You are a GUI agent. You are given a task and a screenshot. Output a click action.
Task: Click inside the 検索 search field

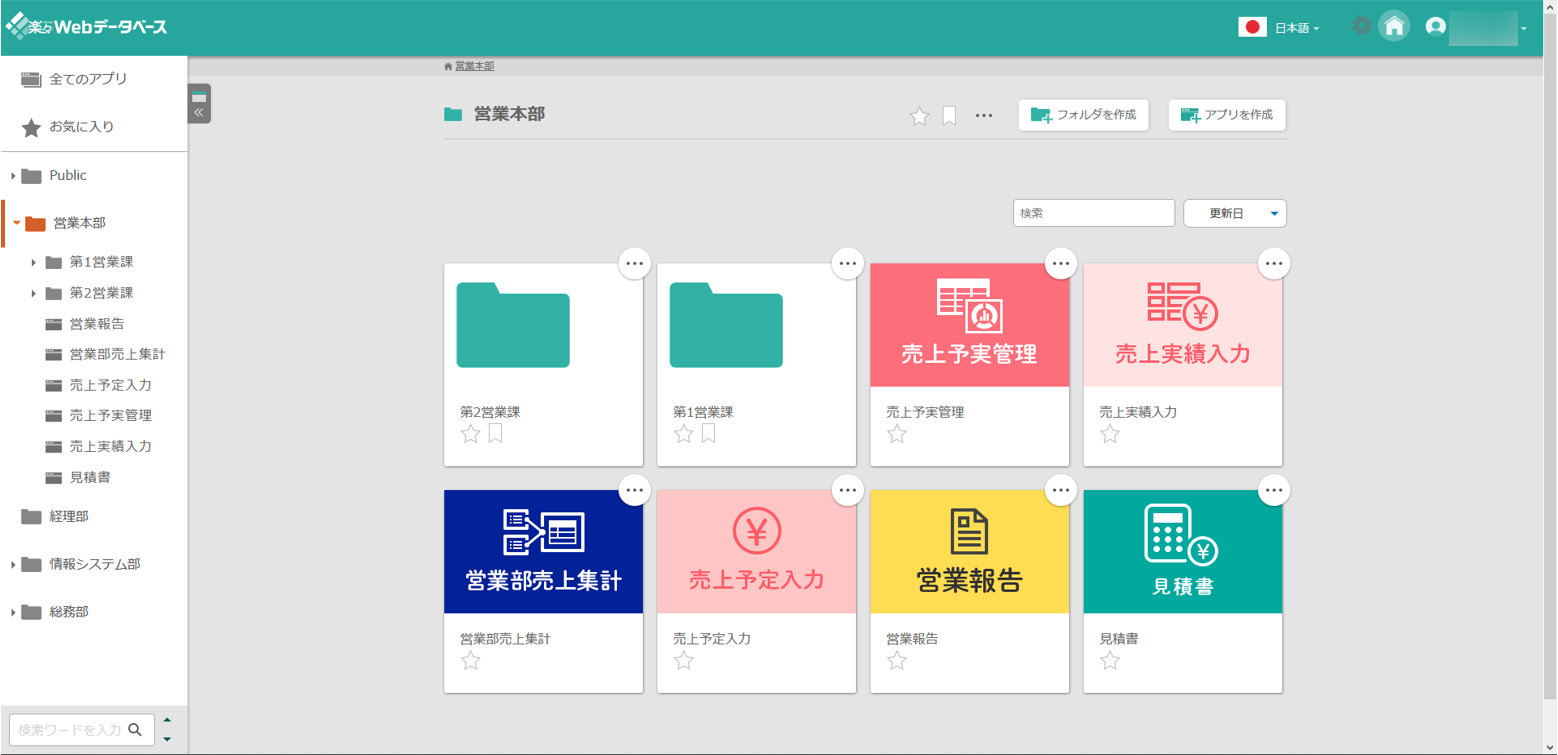pyautogui.click(x=1092, y=213)
